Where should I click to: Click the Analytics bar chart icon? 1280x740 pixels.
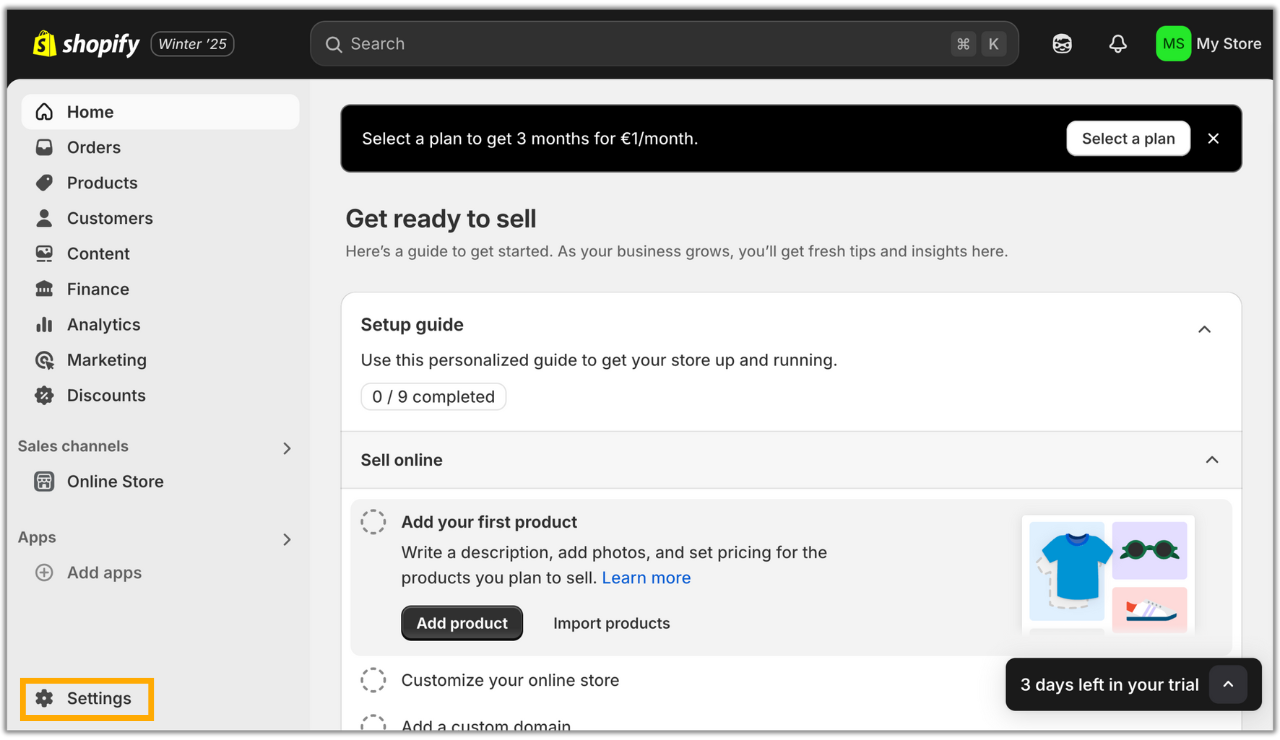click(44, 325)
